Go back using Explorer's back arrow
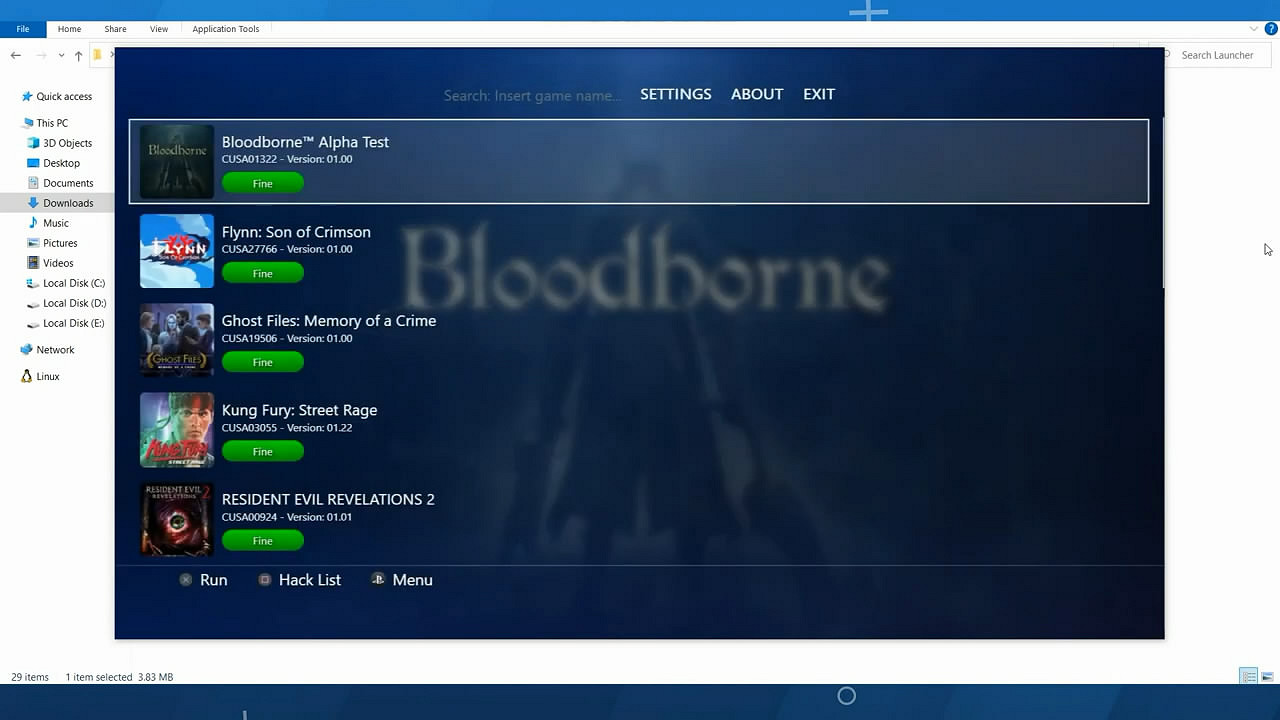This screenshot has width=1280, height=720. [x=16, y=55]
